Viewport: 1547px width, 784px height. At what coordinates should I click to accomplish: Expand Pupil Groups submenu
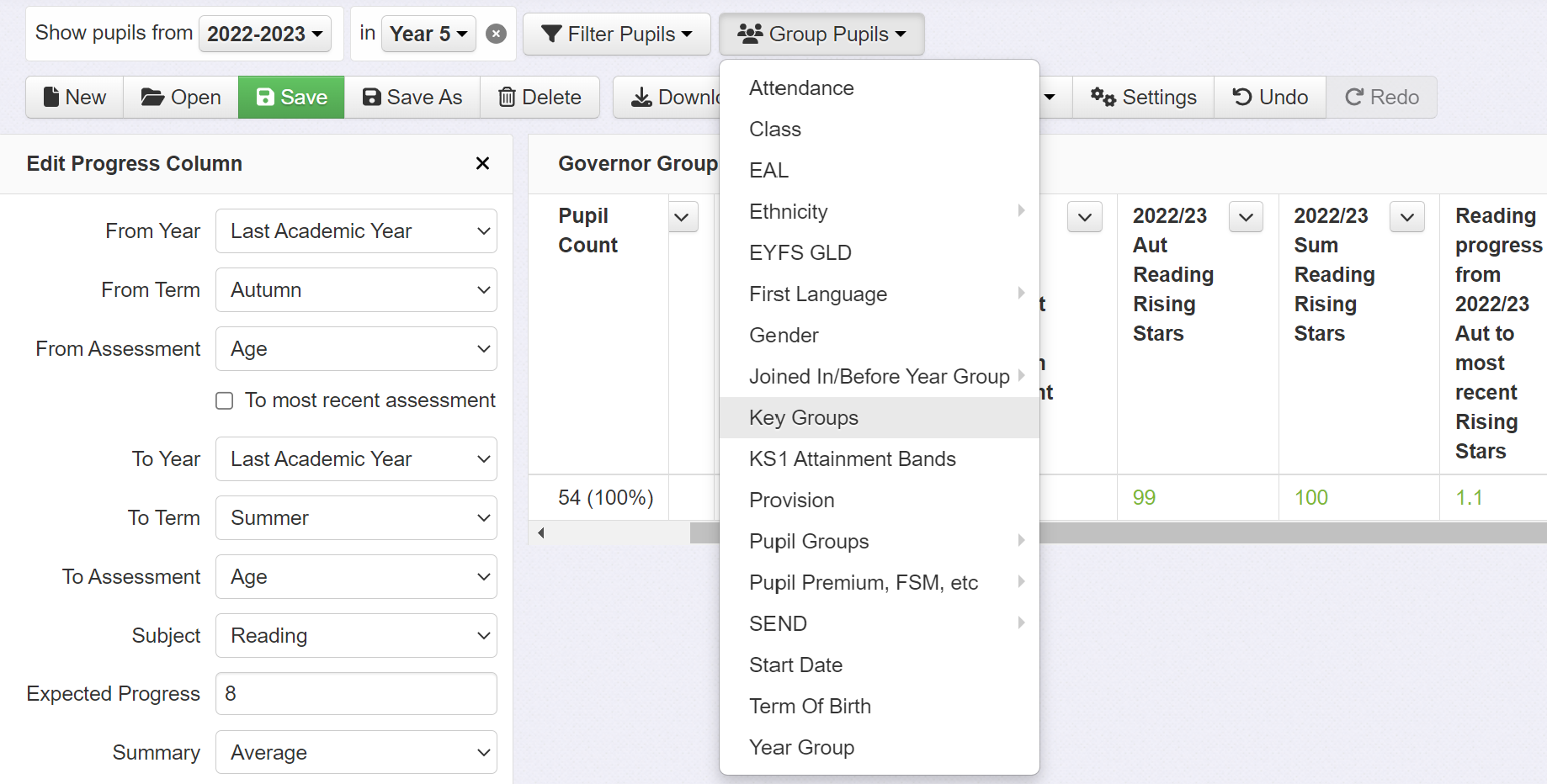(880, 542)
